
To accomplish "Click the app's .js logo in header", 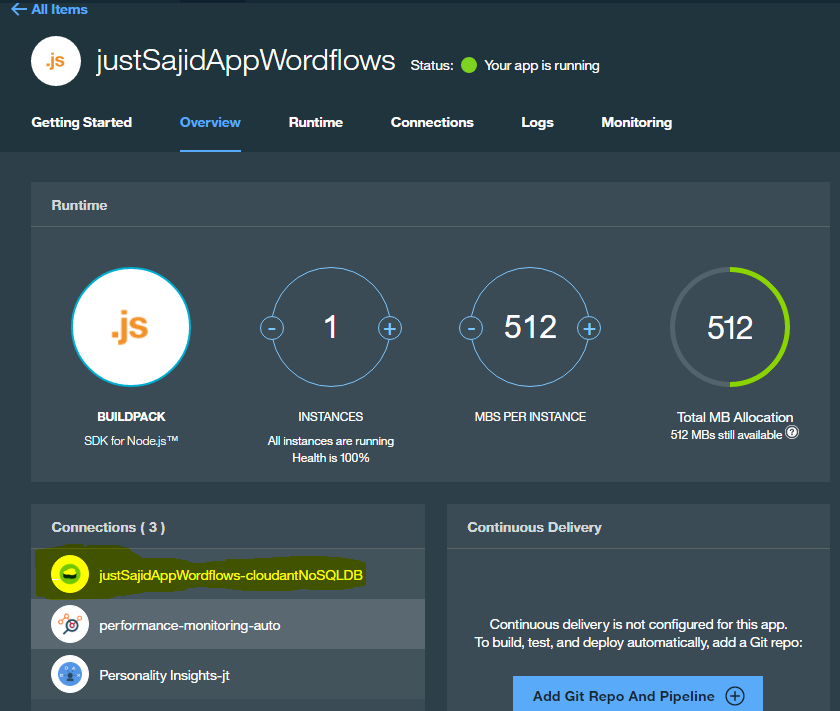I will [x=56, y=61].
